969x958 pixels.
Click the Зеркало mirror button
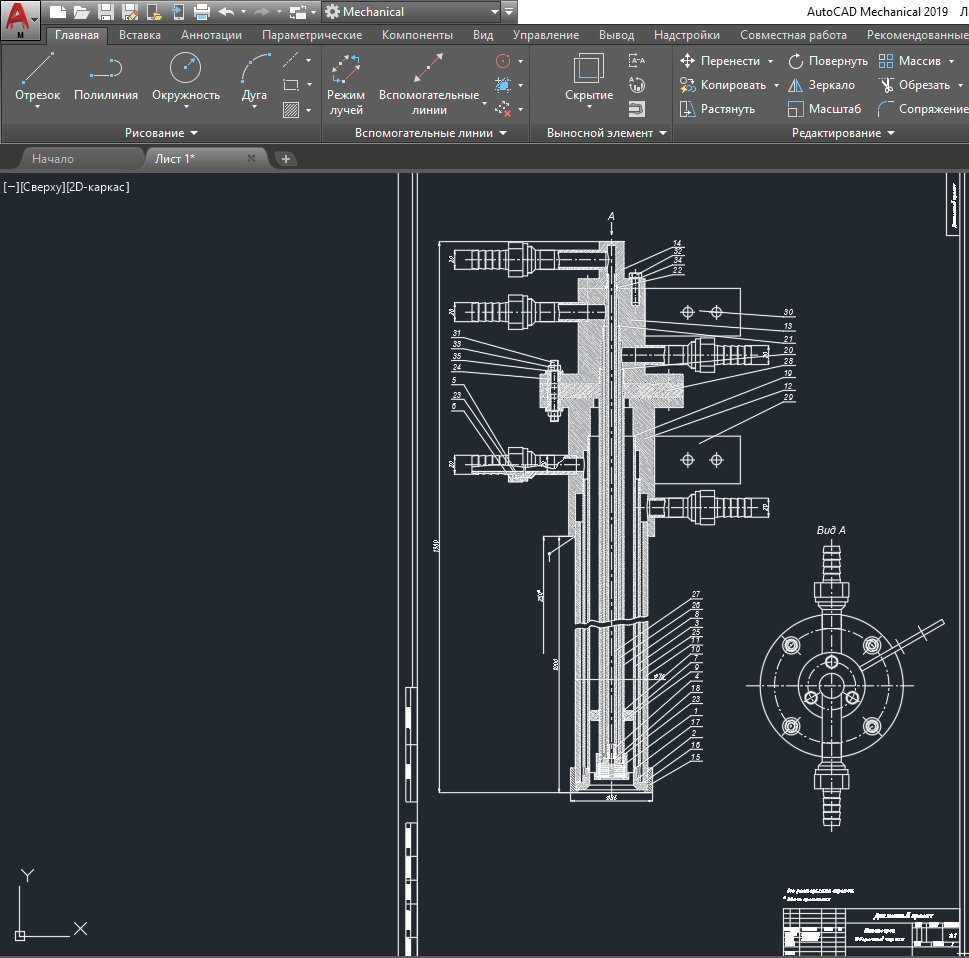pos(821,85)
